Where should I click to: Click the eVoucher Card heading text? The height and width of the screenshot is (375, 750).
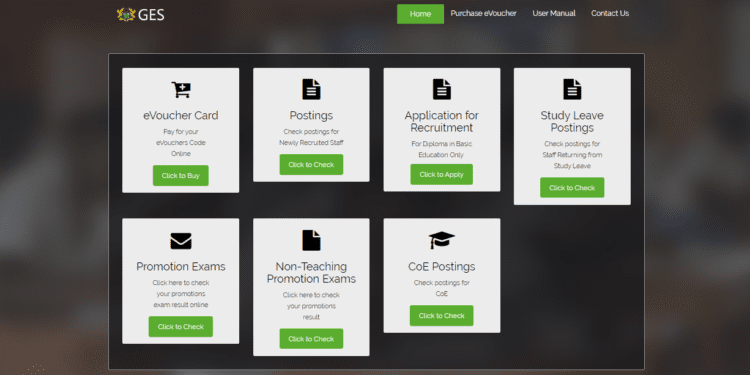click(x=181, y=115)
